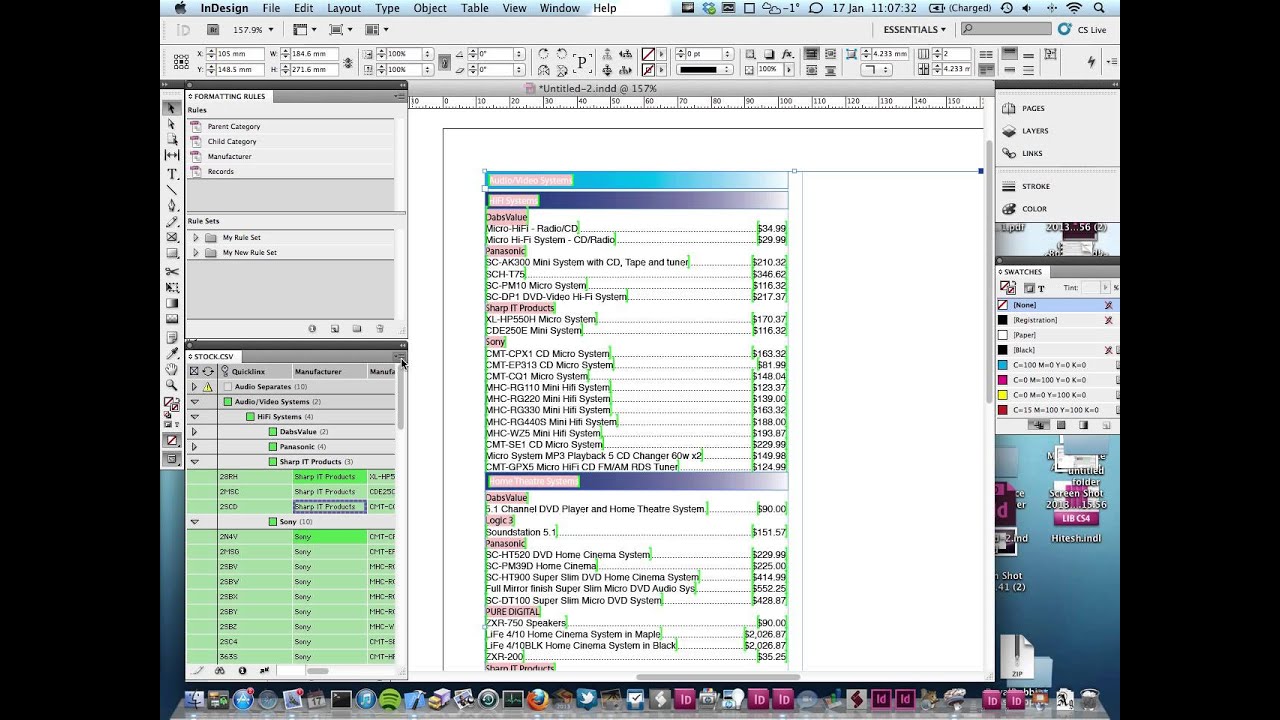1280x720 pixels.
Task: Select C=0 M=0 Y=100 K=0 yellow swatch
Action: [x=1056, y=395]
